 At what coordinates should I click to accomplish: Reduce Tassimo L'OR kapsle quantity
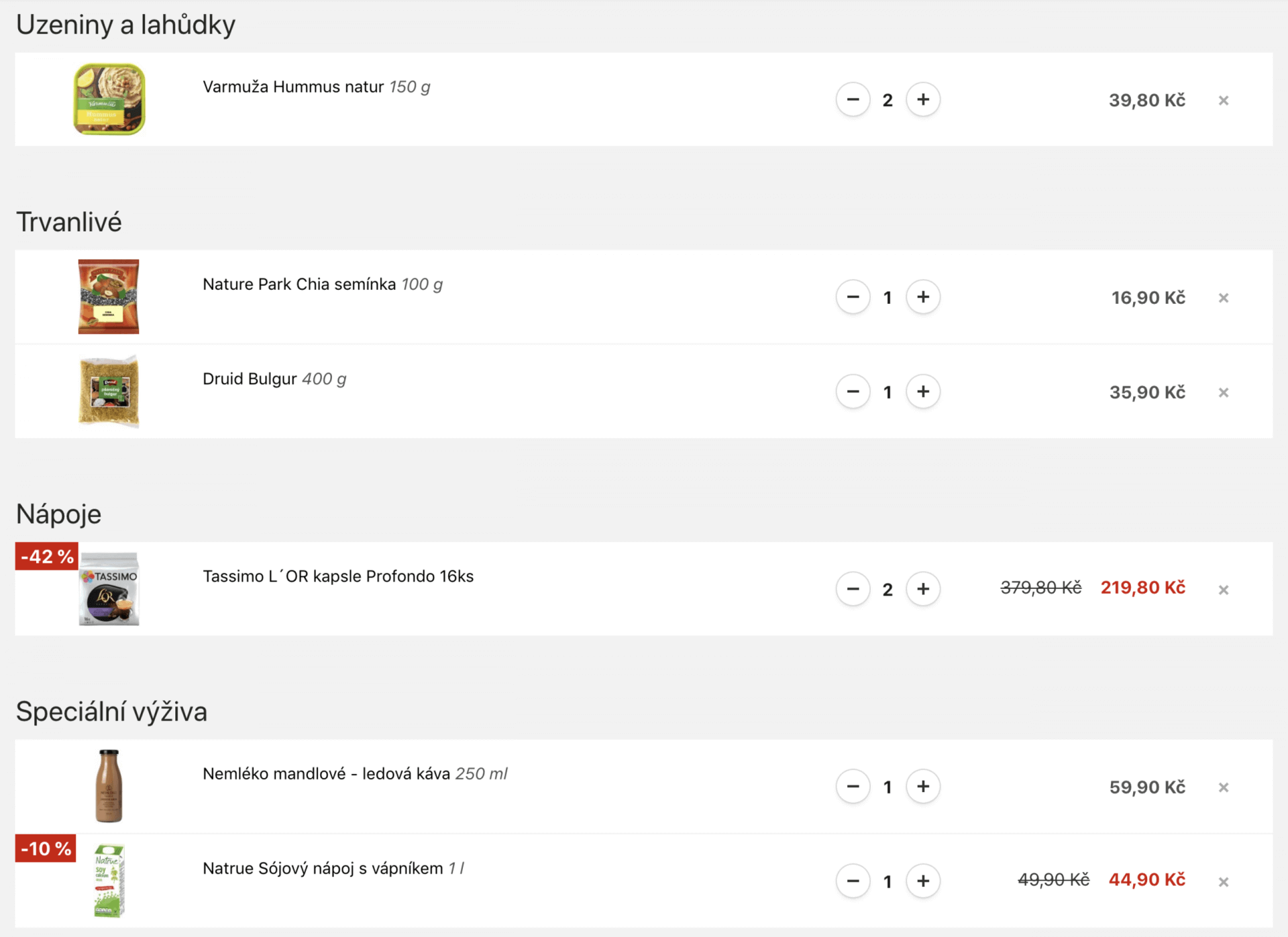pyautogui.click(x=853, y=589)
